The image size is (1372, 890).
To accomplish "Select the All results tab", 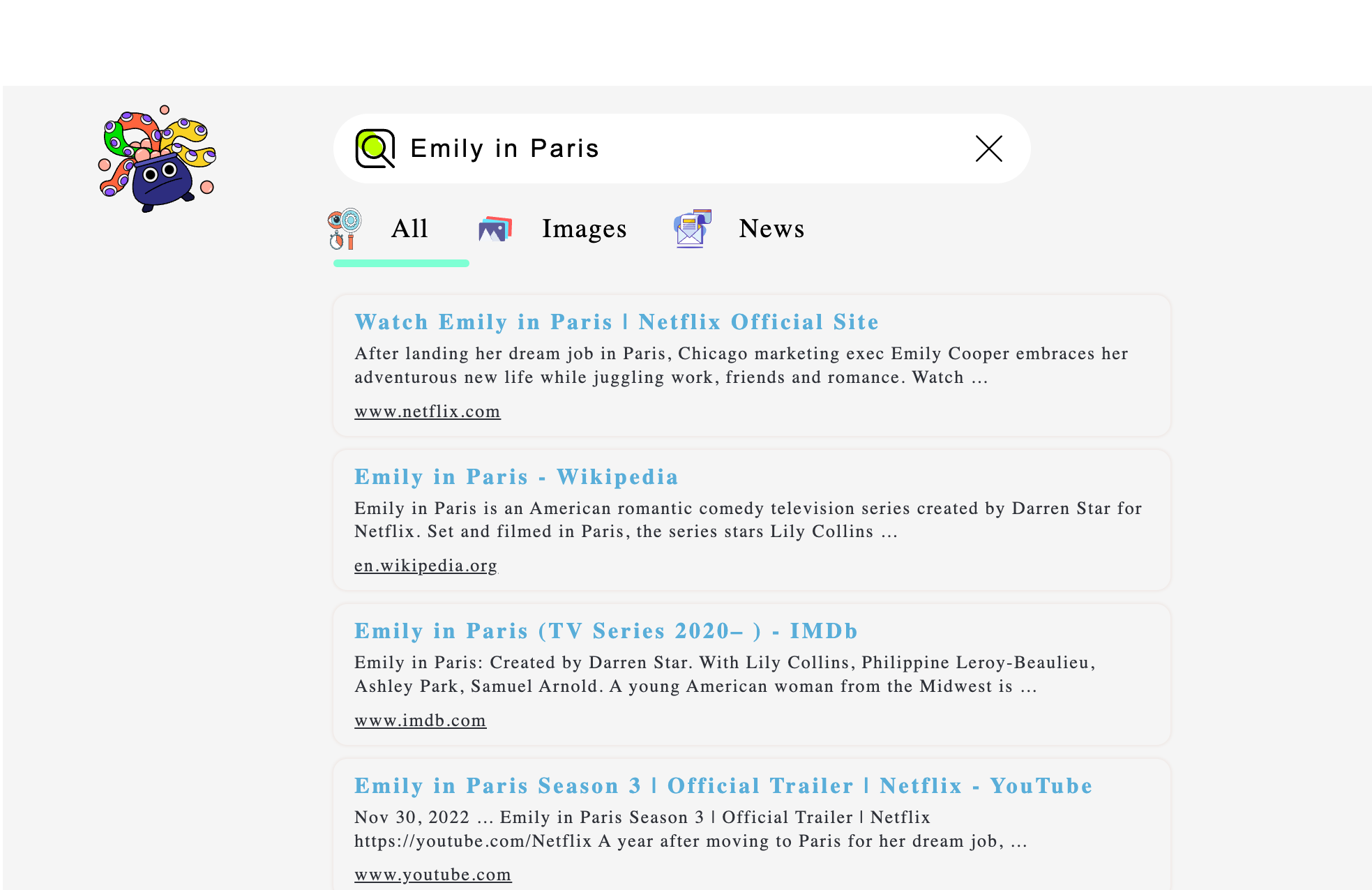I will click(409, 229).
